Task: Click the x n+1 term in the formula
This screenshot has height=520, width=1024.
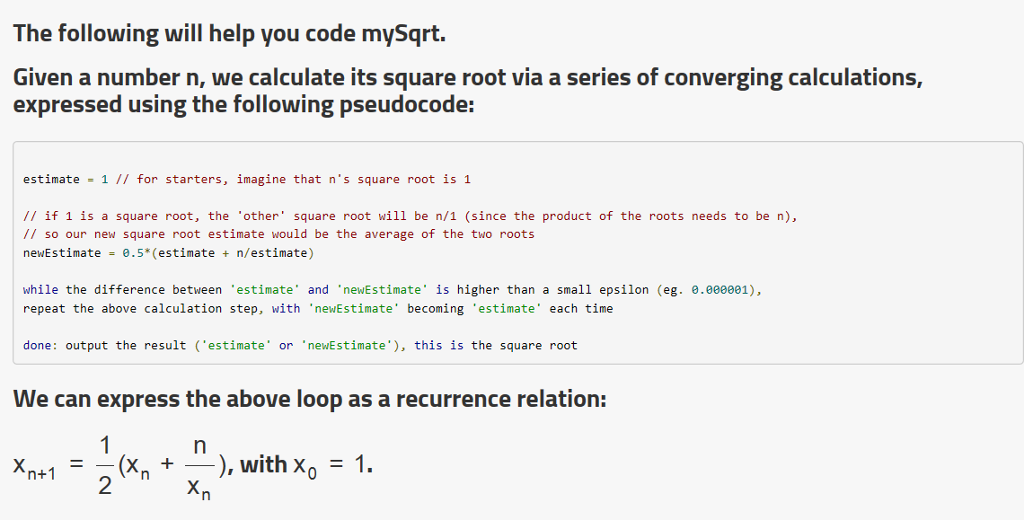Action: (35, 466)
